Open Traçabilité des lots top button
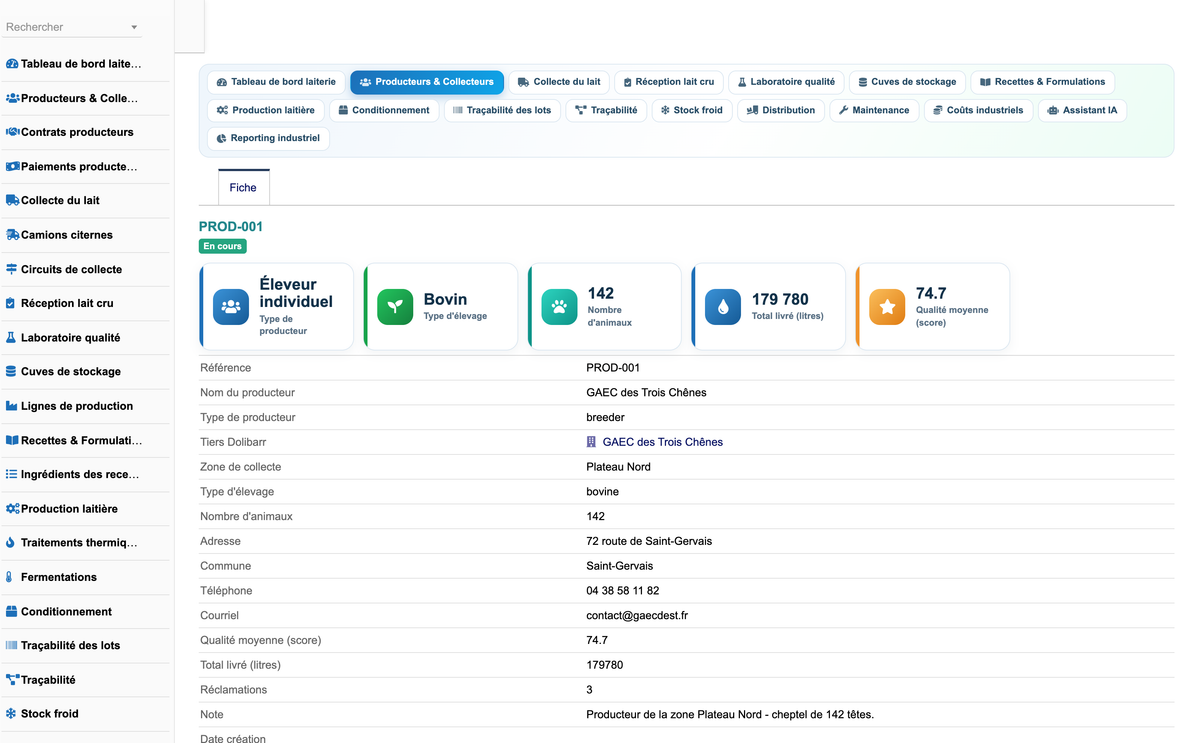Screen dimensions: 1200x743 click(x=502, y=110)
